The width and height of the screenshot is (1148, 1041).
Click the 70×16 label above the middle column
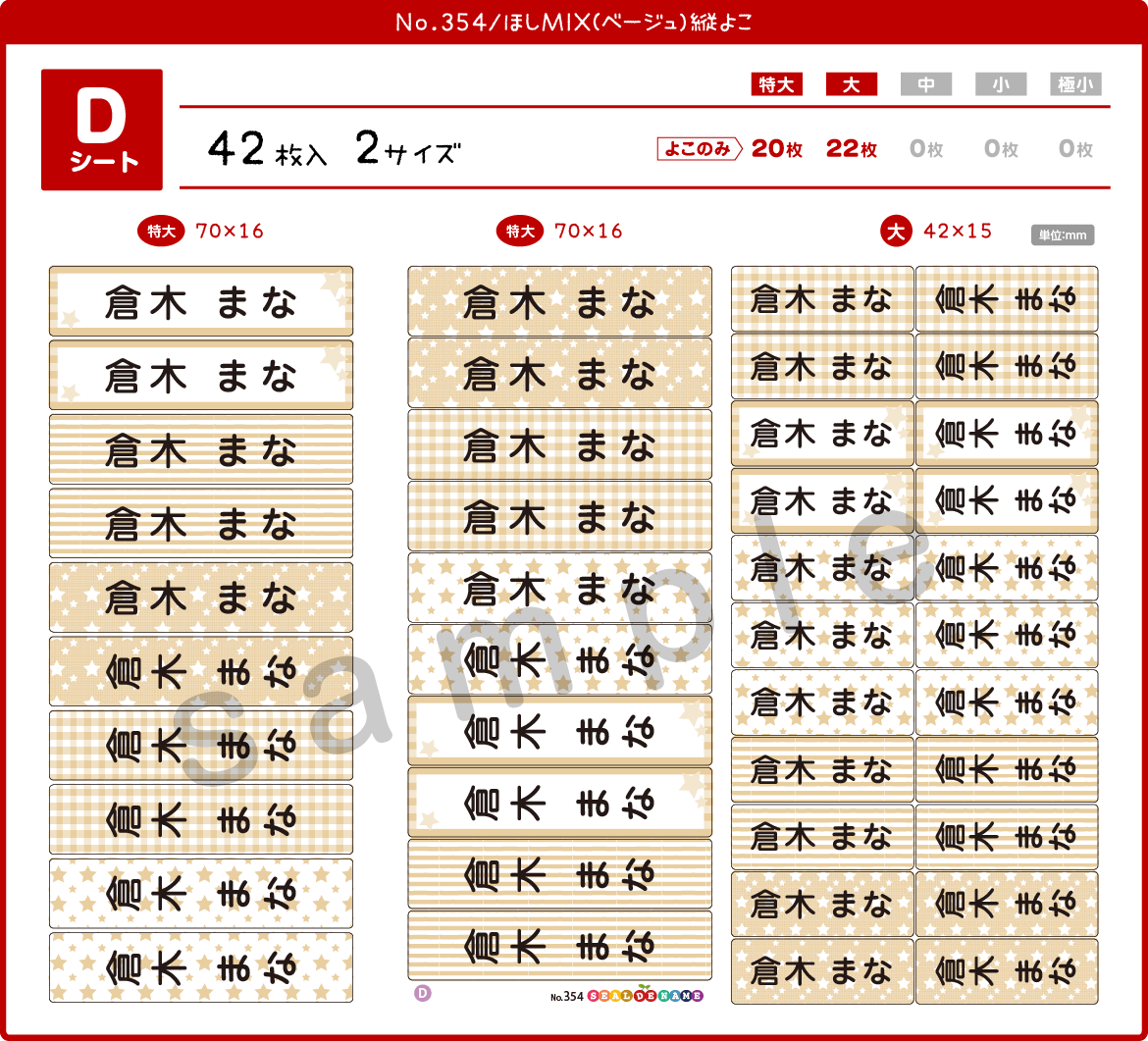(589, 232)
